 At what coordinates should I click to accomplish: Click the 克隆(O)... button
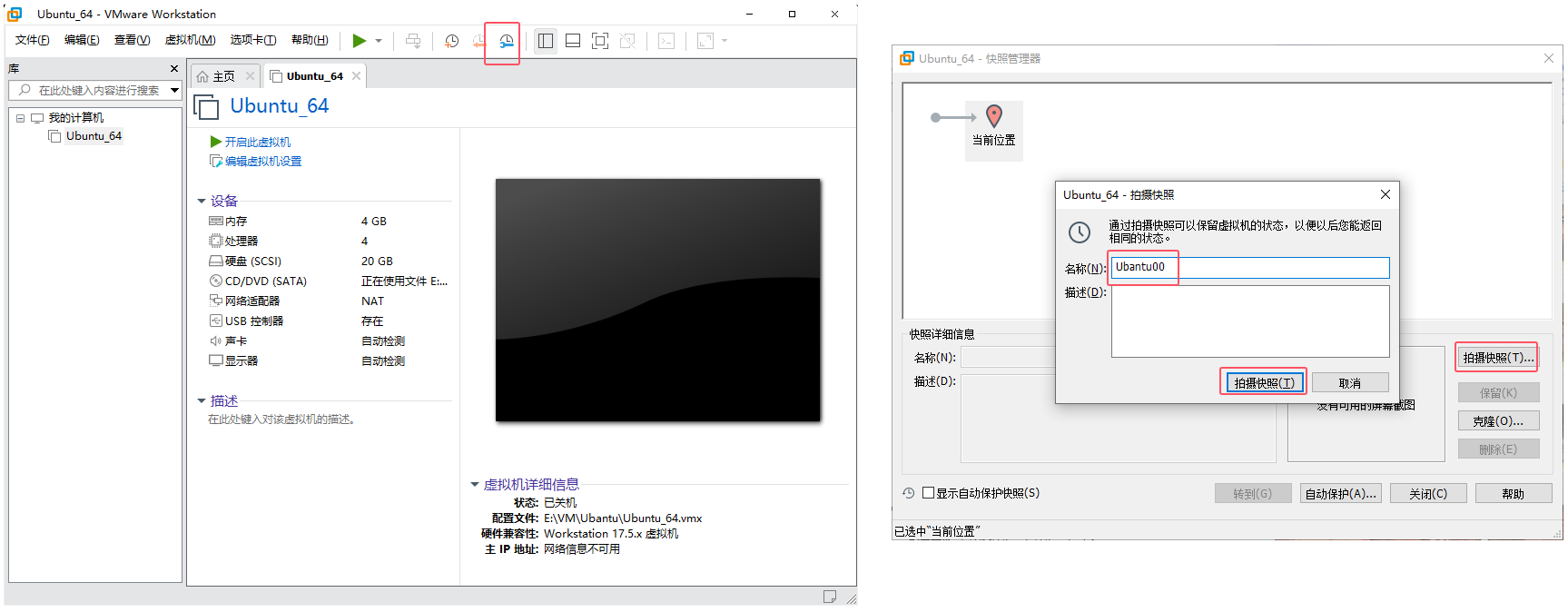[x=1498, y=420]
